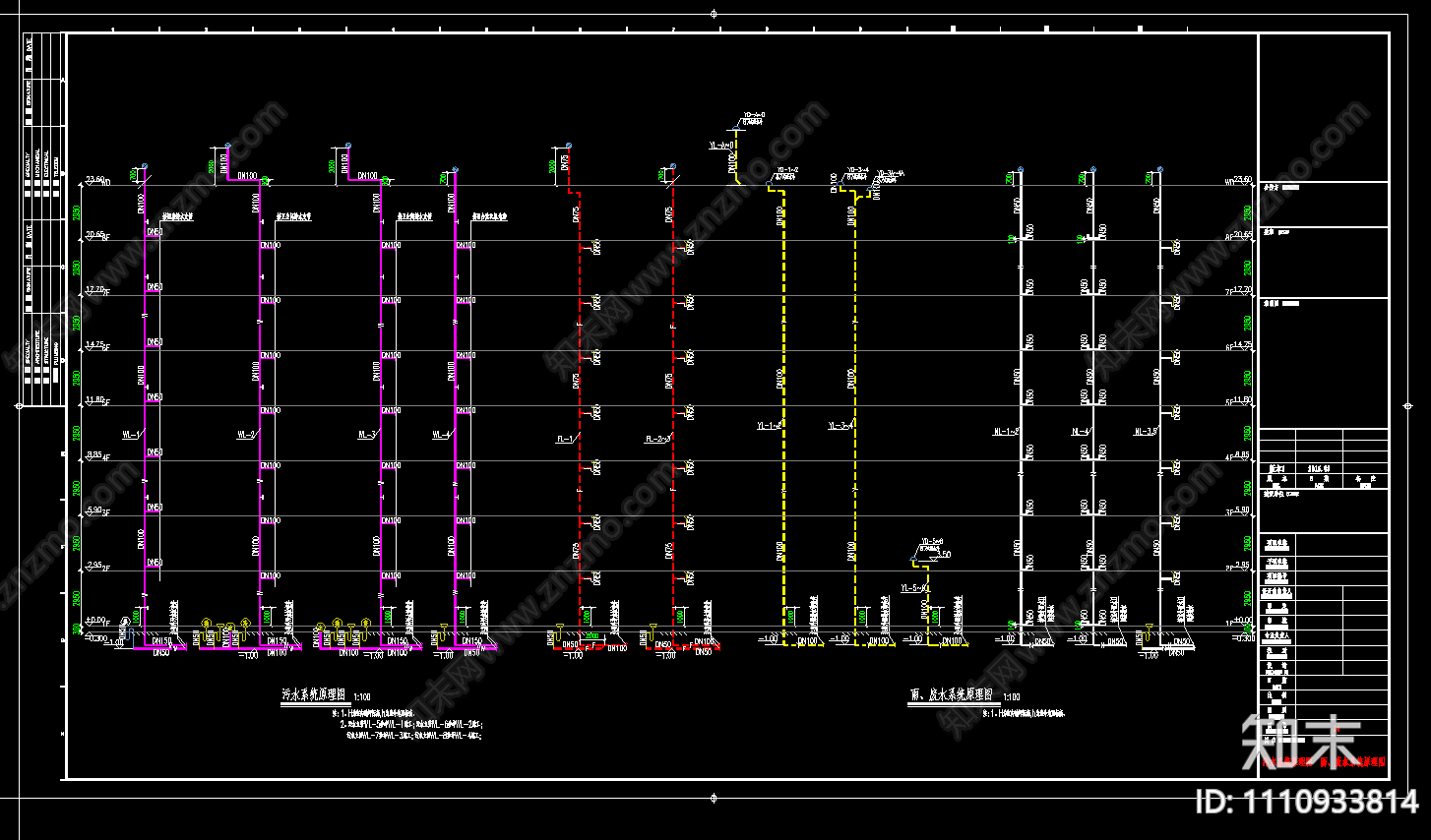The image size is (1431, 840).
Task: Click the 1:100 scale beside 雨、废水系统原理图
Action: (1011, 697)
